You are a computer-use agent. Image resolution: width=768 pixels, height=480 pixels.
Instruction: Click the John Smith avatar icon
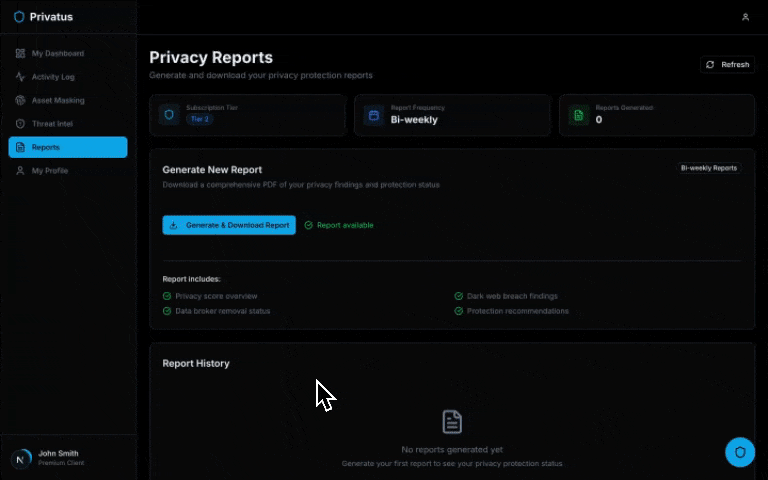pos(21,458)
